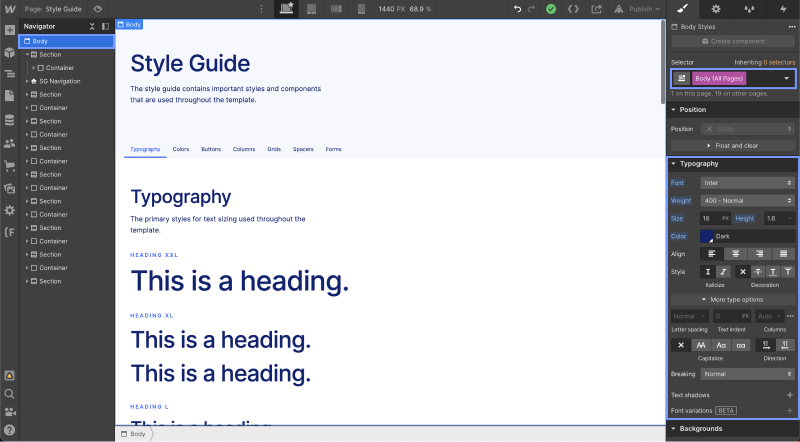Screen dimensions: 800x442
Task: Open the Font dropdown showing Inter
Action: coord(747,183)
